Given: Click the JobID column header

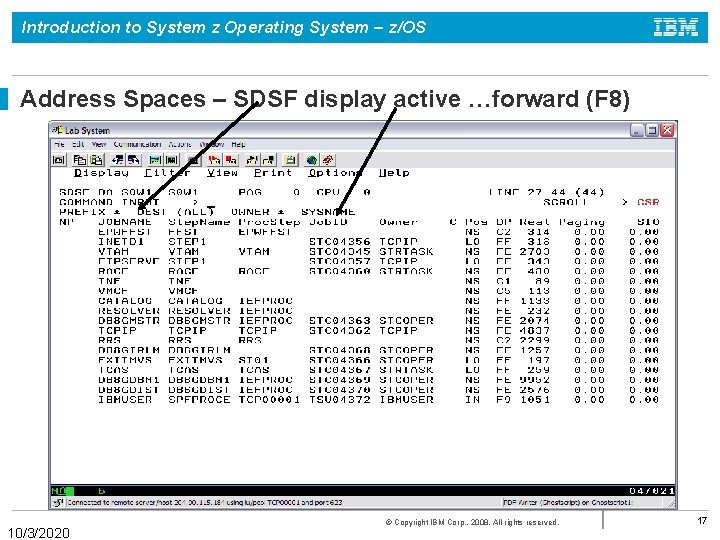Looking at the screenshot, I should coord(328,222).
